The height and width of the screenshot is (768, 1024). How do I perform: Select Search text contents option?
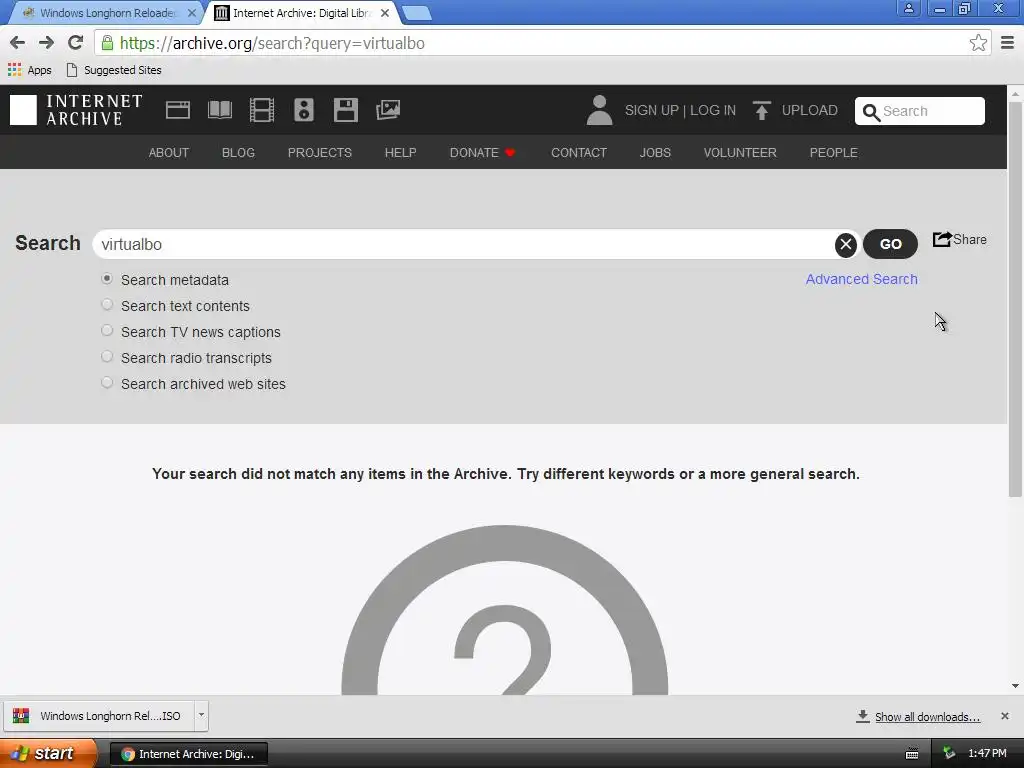[107, 305]
